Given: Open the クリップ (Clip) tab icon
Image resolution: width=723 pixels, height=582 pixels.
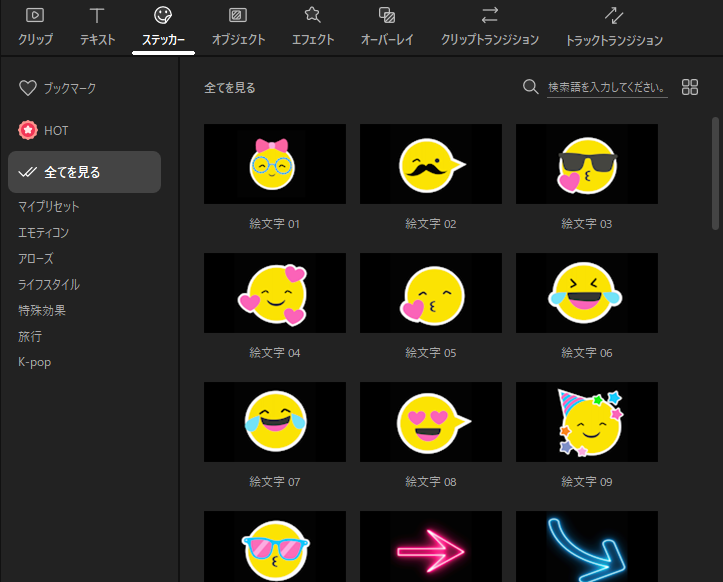Looking at the screenshot, I should (x=35, y=16).
